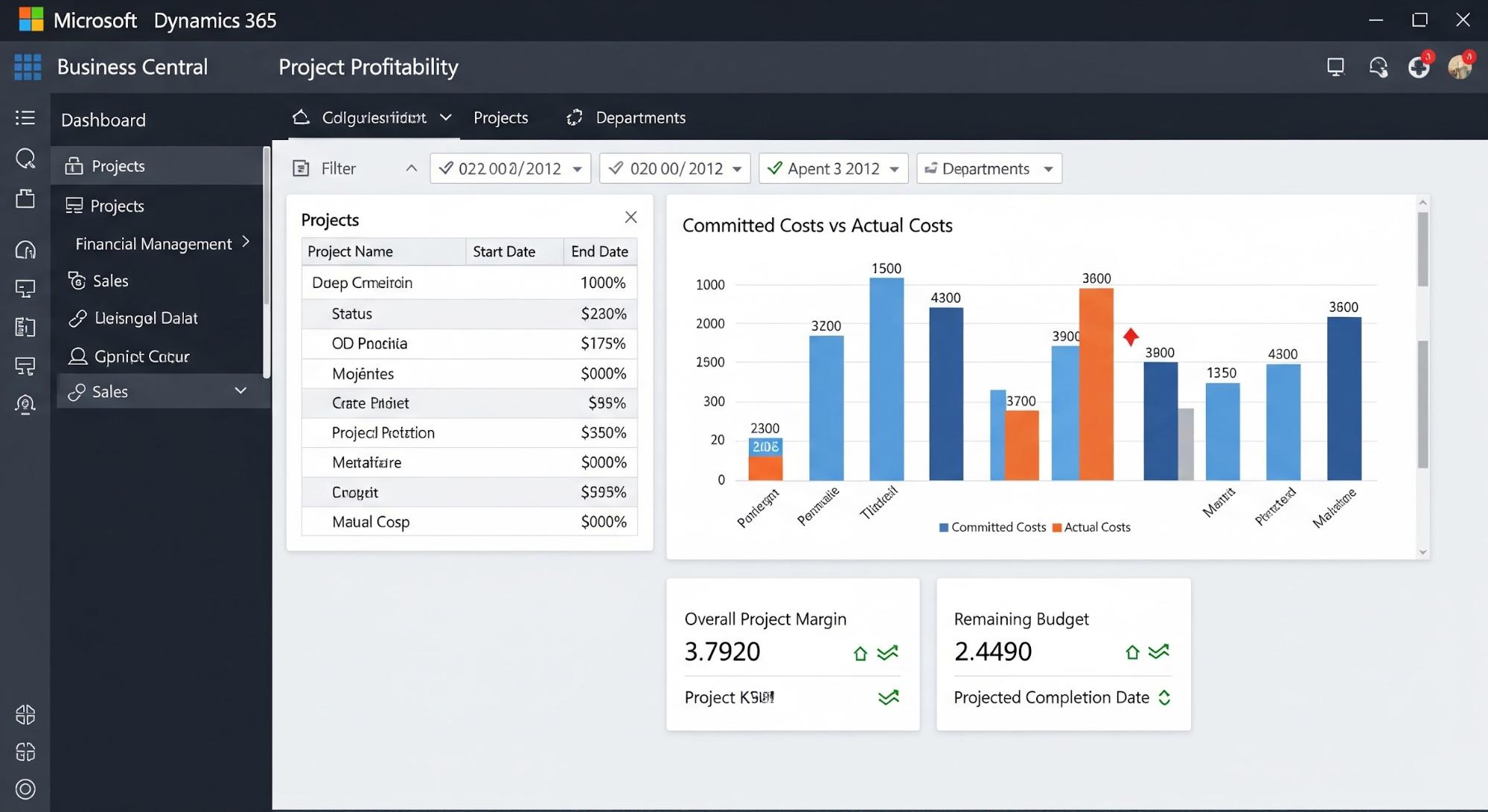Image resolution: width=1488 pixels, height=812 pixels.
Task: Click trend icon next to 3.7920 value
Action: pyautogui.click(x=887, y=653)
